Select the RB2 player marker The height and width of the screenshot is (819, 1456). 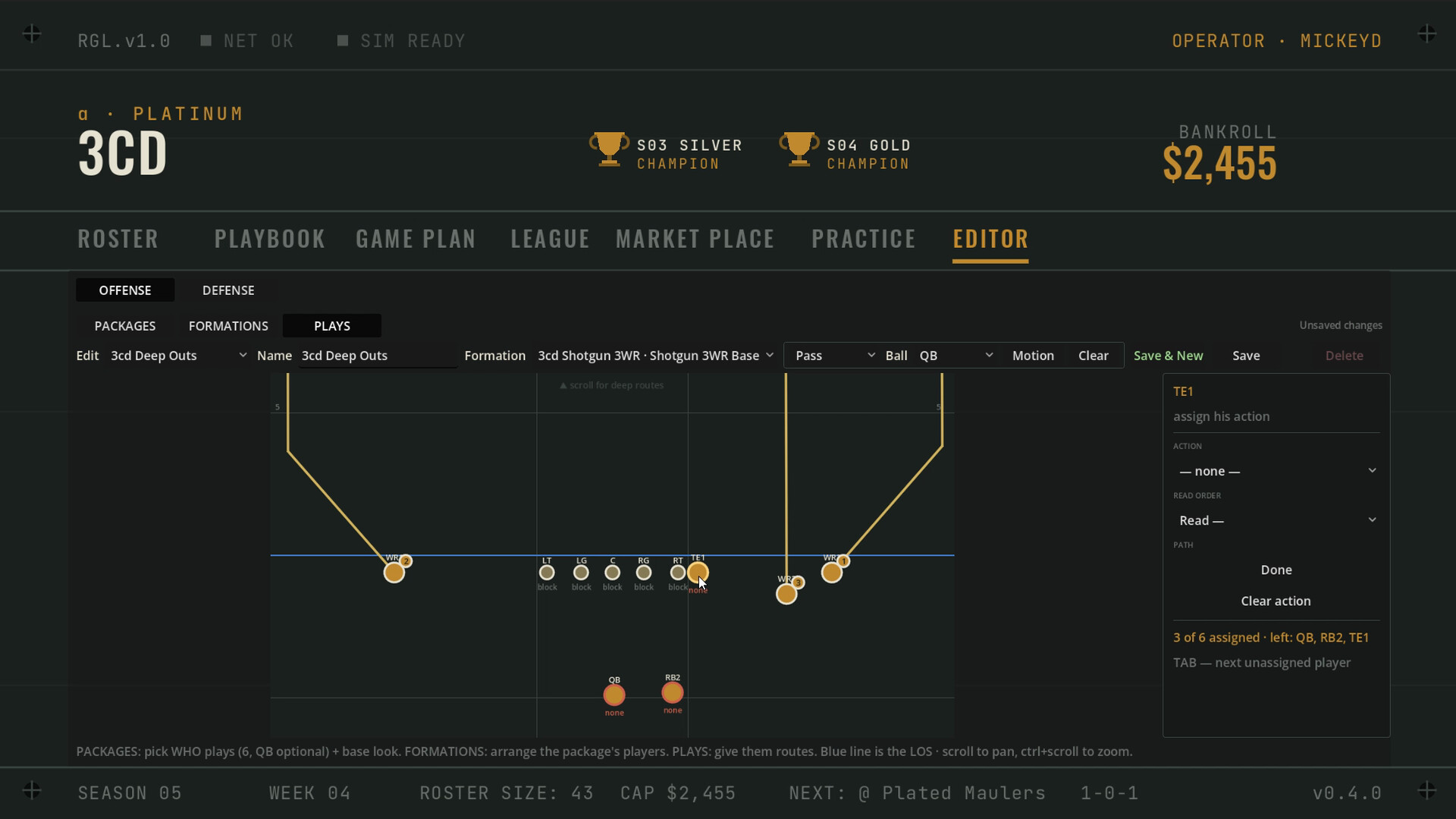(673, 692)
